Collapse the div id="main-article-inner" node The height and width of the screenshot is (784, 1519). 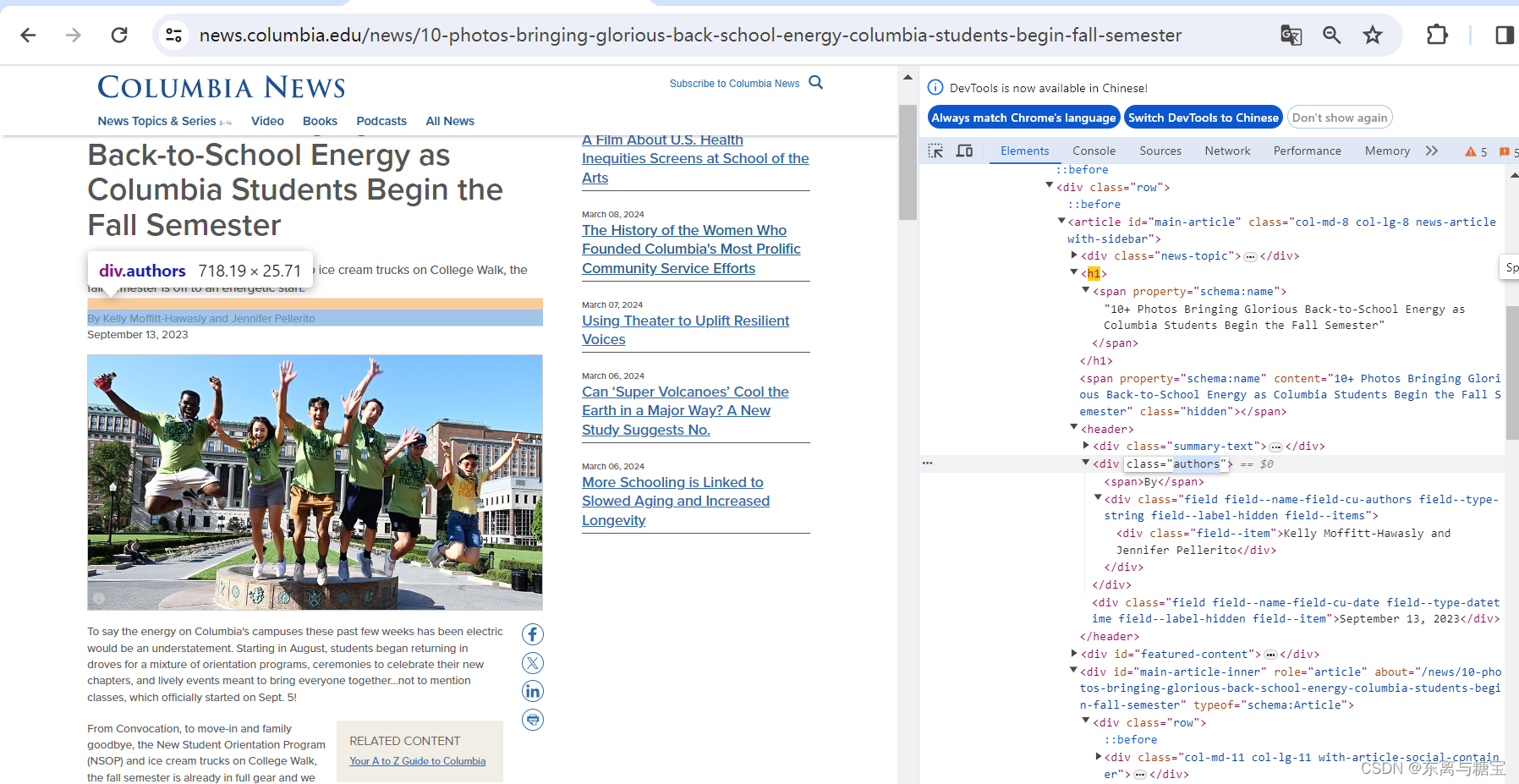click(1074, 671)
